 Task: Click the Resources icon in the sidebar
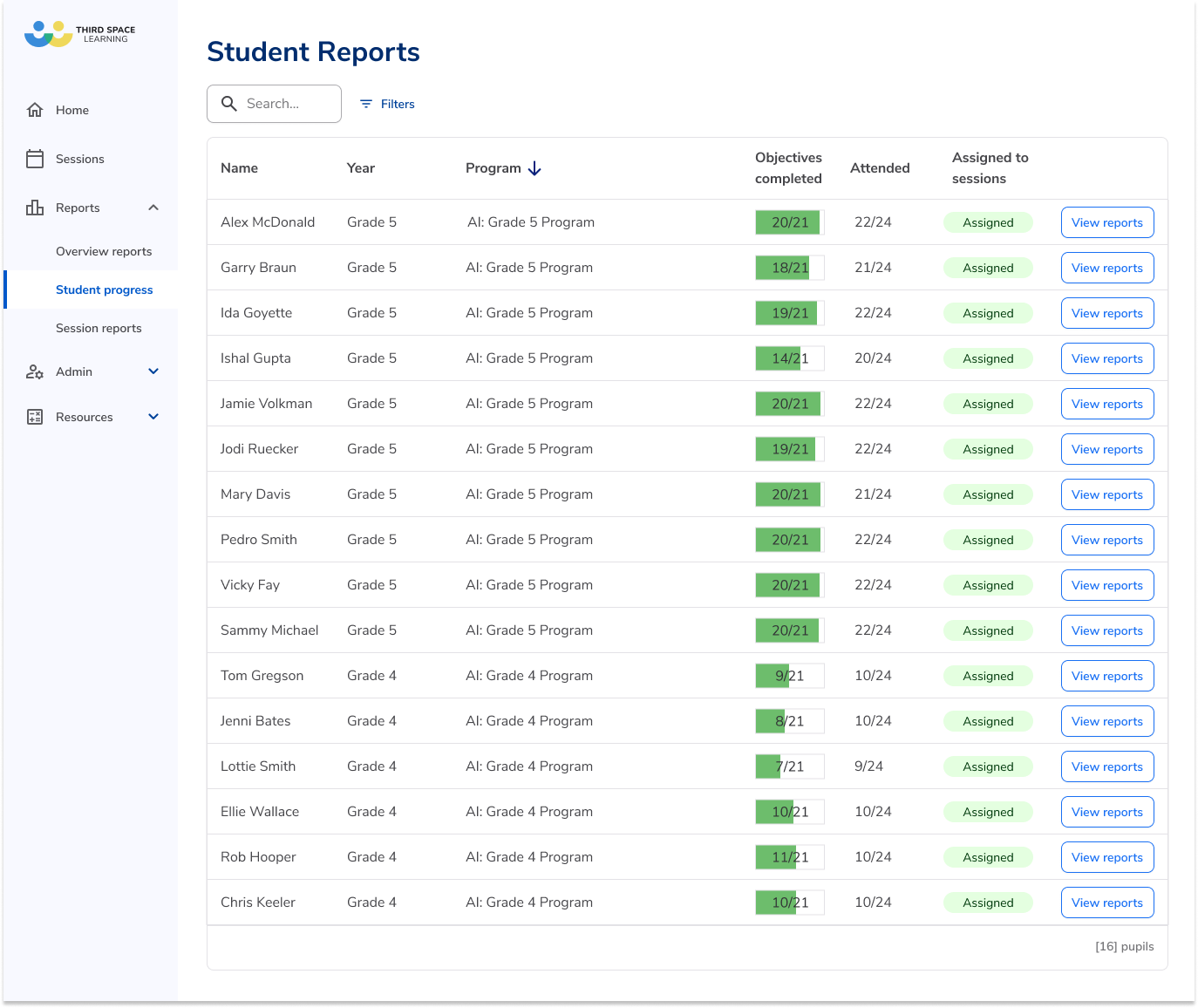(35, 417)
